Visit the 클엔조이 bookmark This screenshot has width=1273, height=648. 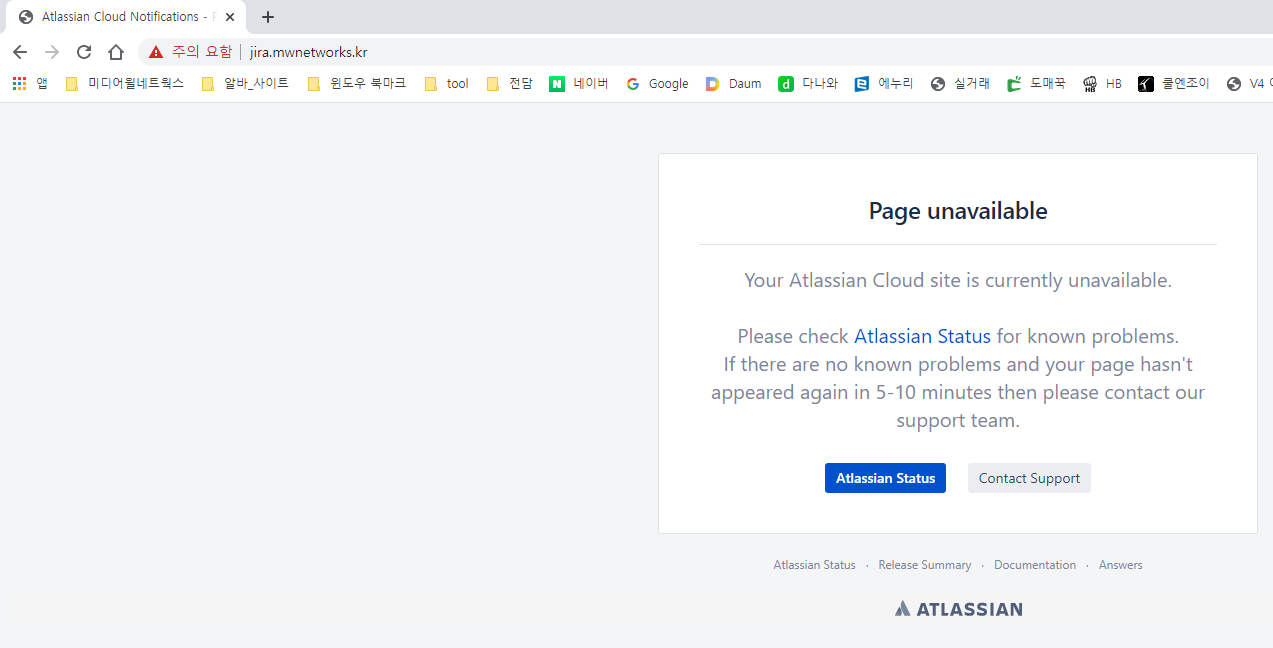pos(1174,84)
